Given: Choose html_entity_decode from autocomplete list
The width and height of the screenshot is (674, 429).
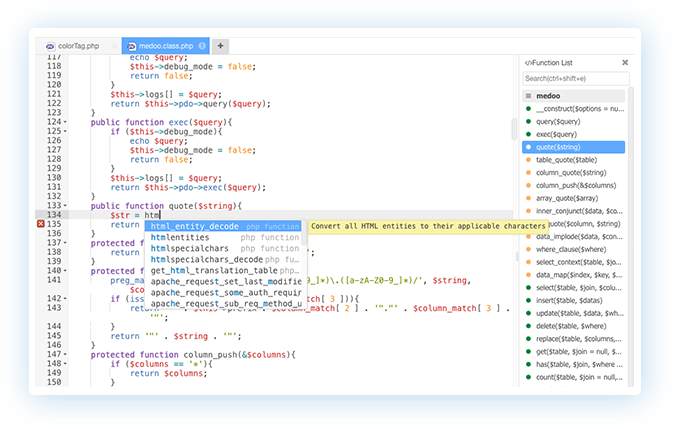Looking at the screenshot, I should [195, 226].
